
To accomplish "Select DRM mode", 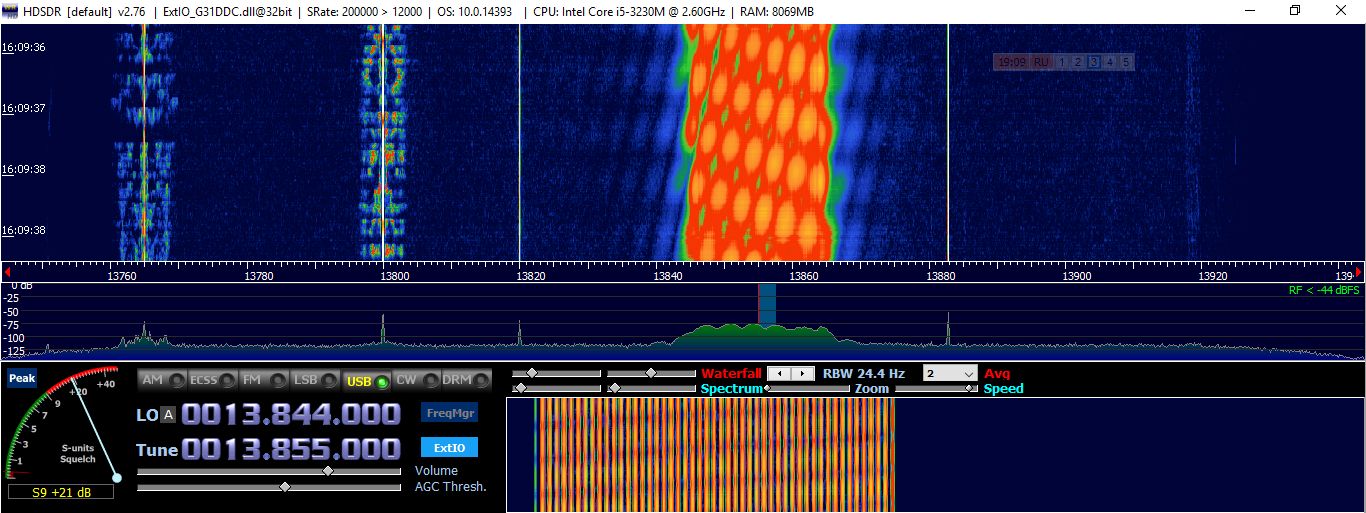I will pos(467,380).
